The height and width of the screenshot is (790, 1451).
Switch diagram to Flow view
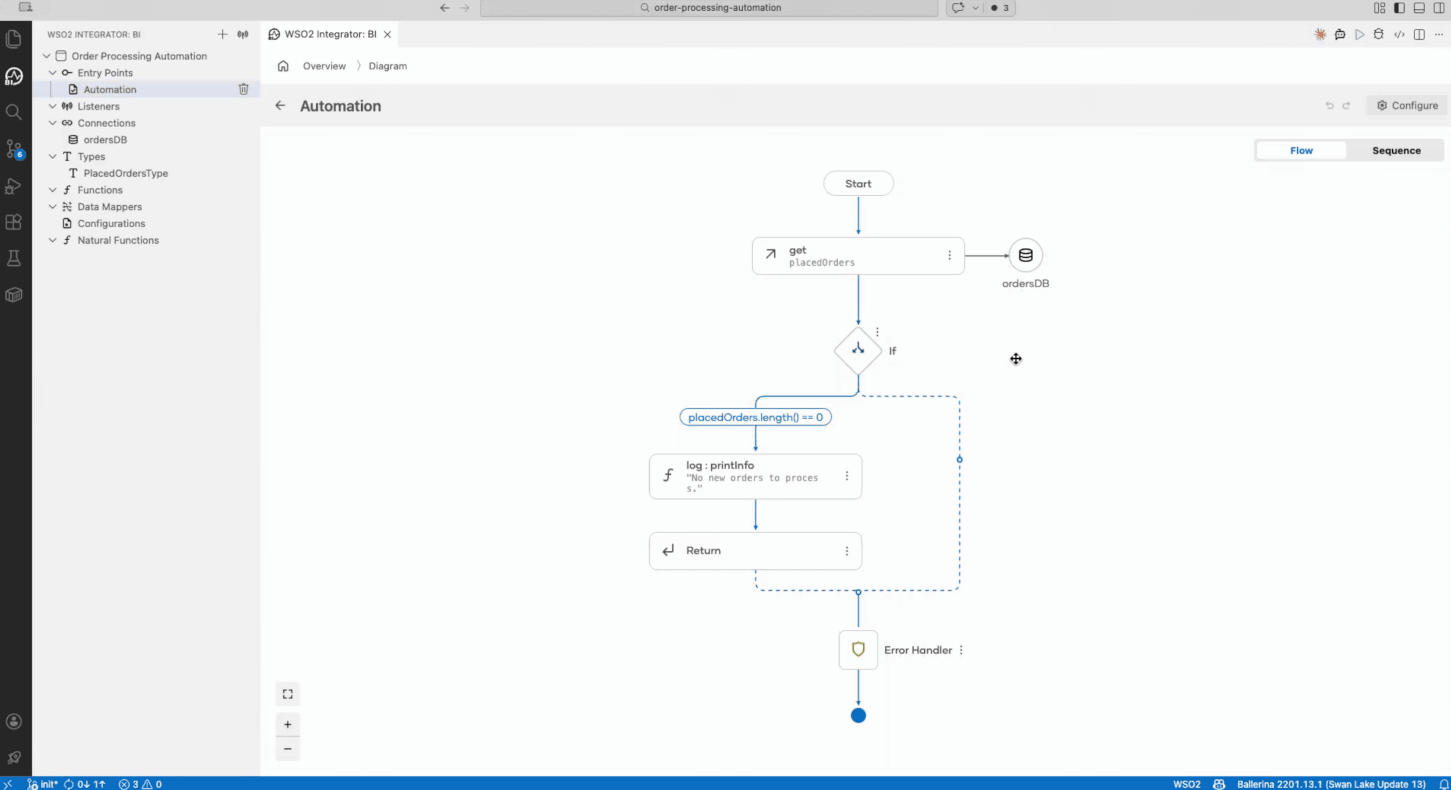click(x=1301, y=150)
